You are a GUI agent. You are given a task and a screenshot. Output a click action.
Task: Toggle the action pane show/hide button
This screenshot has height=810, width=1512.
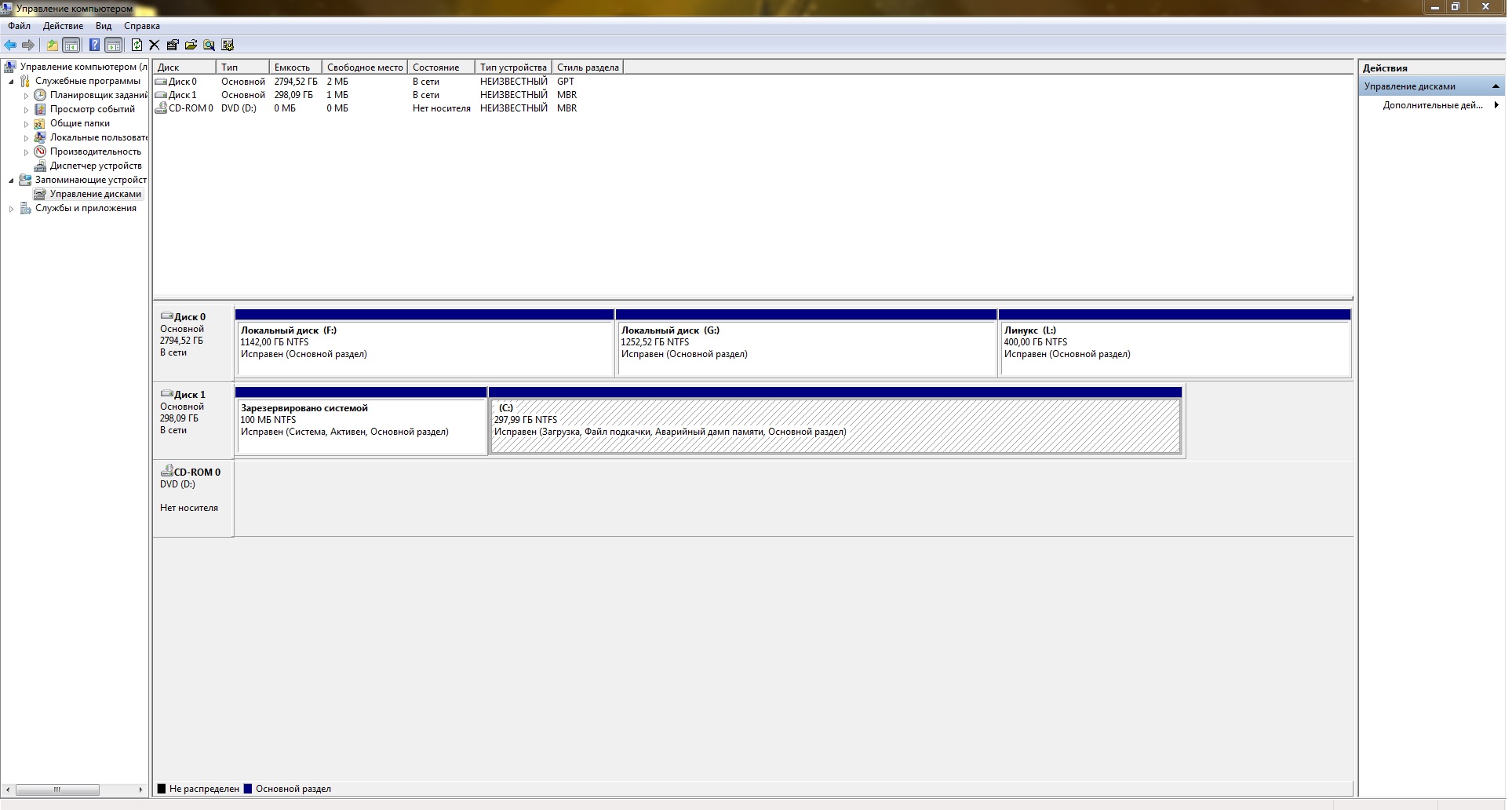(114, 45)
